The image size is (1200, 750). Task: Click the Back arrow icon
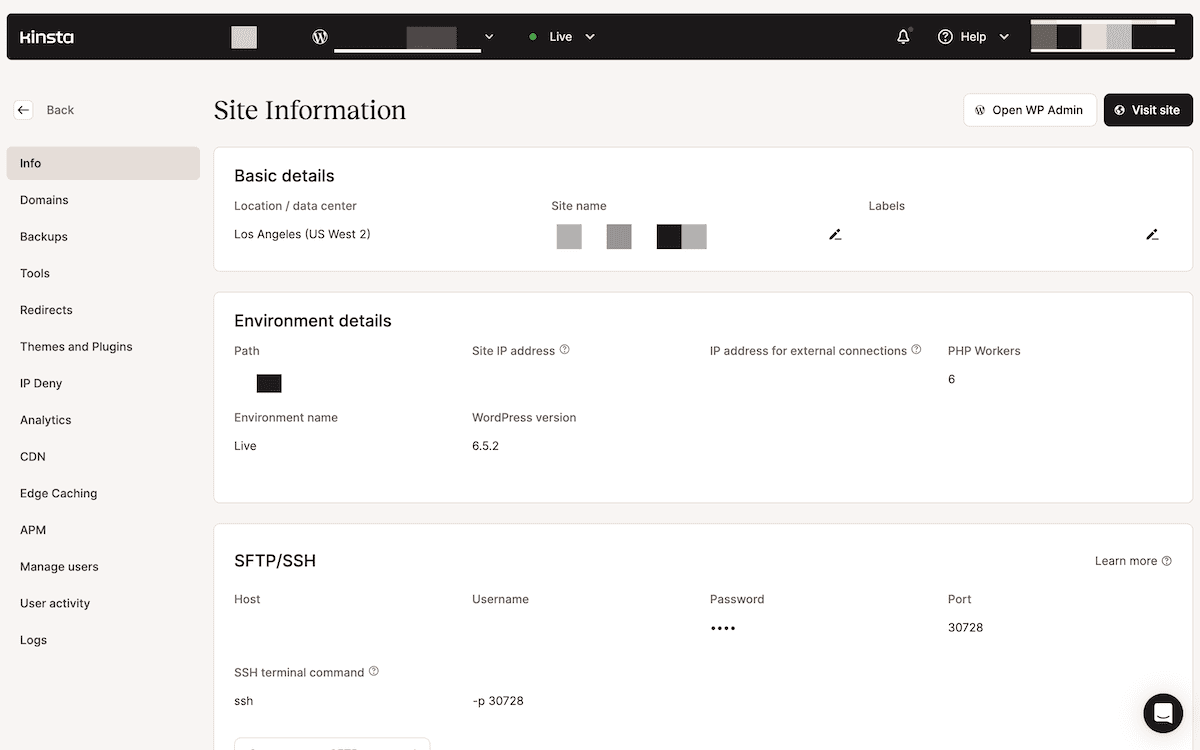(23, 109)
